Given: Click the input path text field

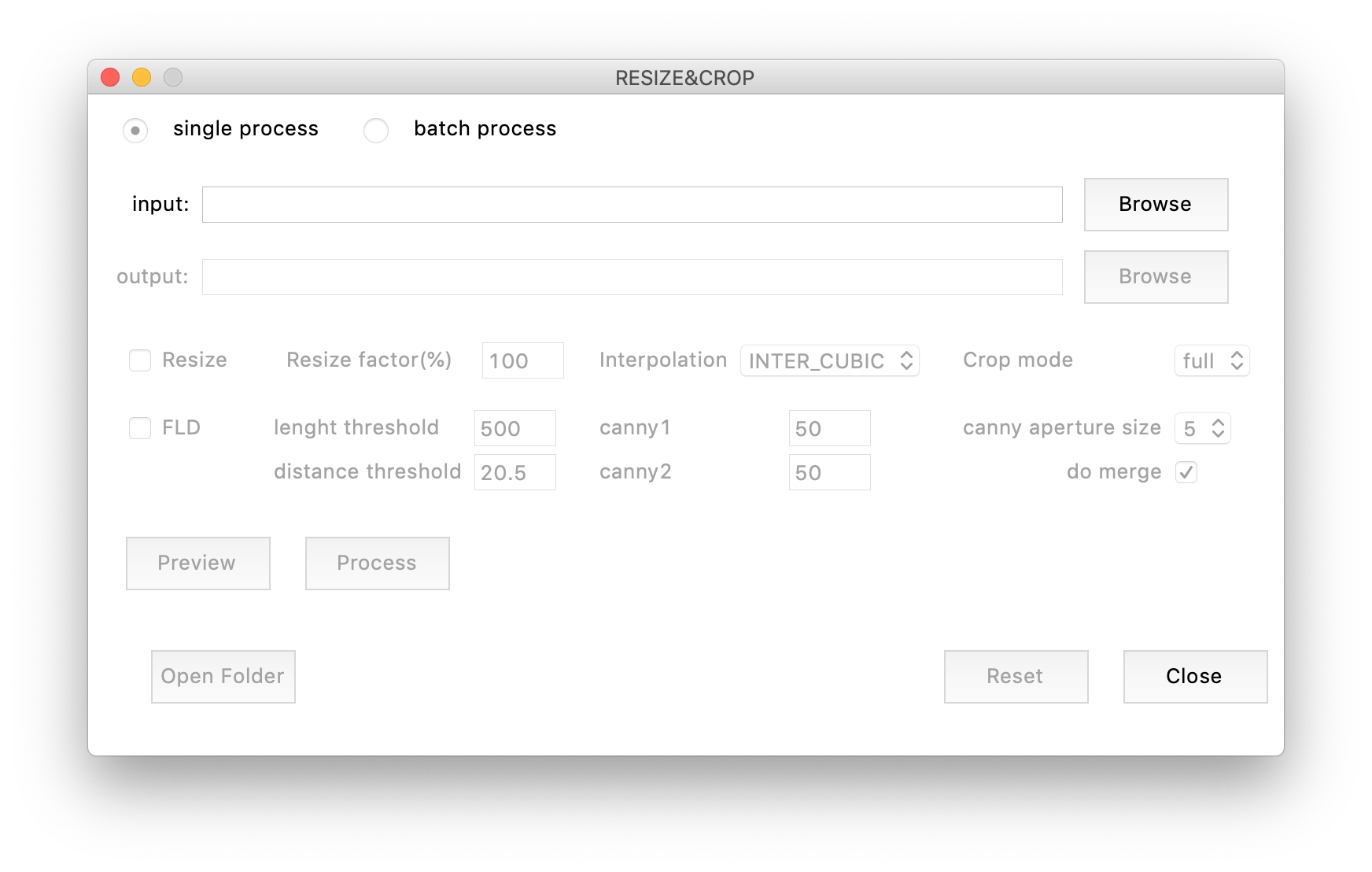Looking at the screenshot, I should coord(632,205).
